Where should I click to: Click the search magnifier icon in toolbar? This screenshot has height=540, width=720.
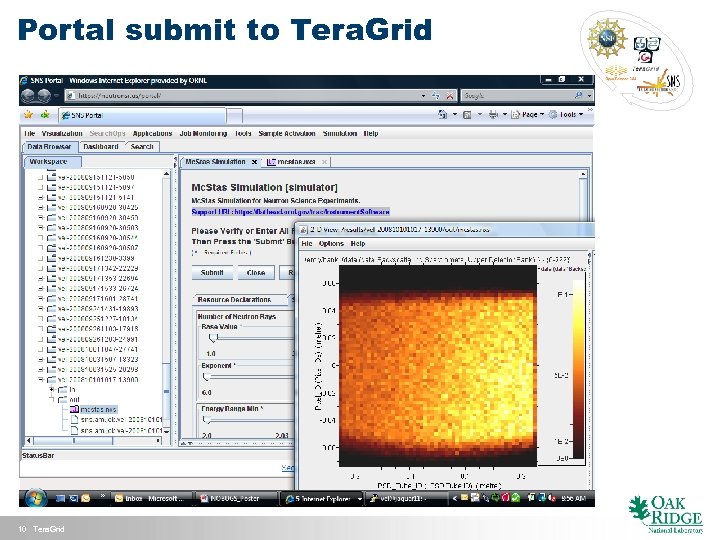pos(579,95)
